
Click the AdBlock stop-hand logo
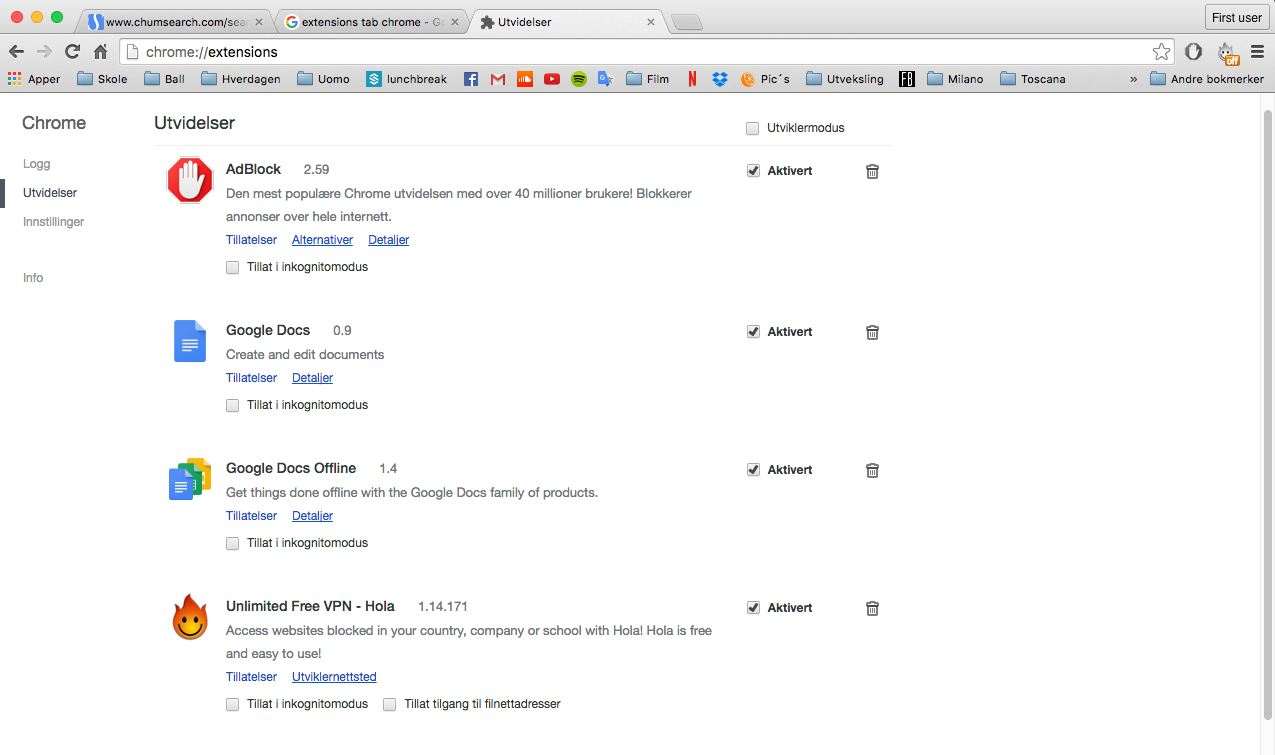pos(190,180)
